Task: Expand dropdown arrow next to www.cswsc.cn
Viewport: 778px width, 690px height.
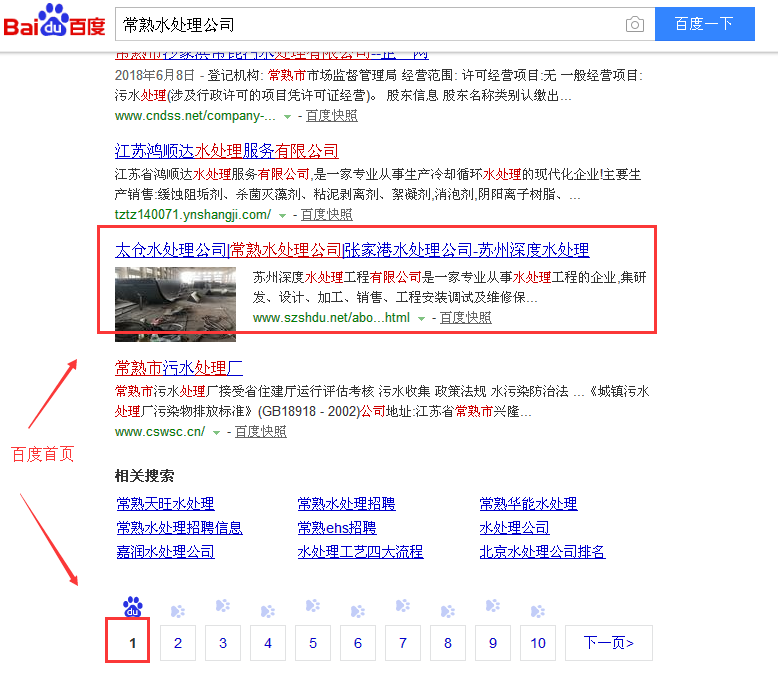Action: click(x=216, y=432)
